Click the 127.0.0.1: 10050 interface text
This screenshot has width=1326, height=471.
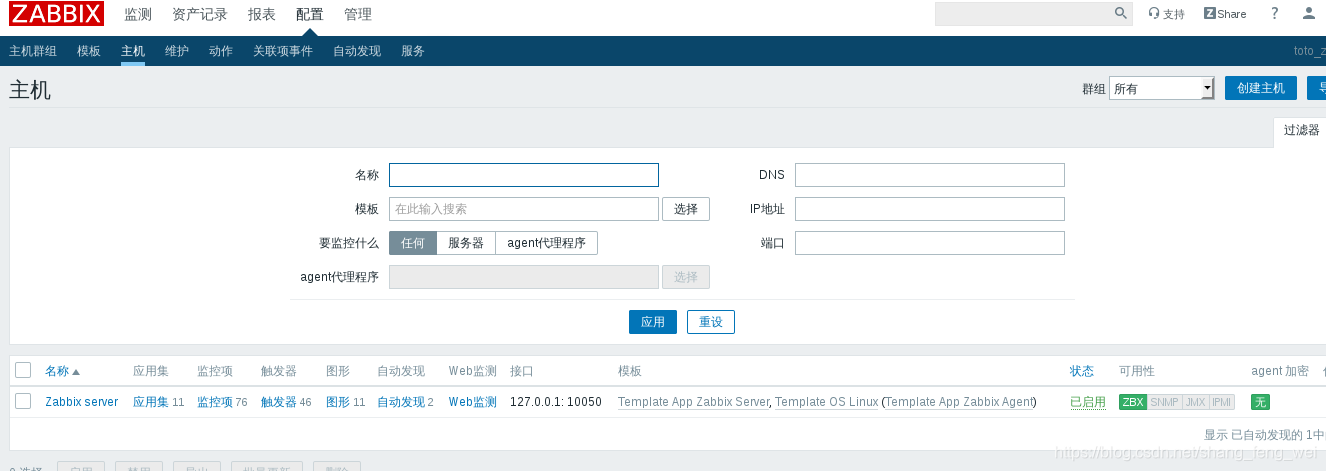pyautogui.click(x=556, y=402)
